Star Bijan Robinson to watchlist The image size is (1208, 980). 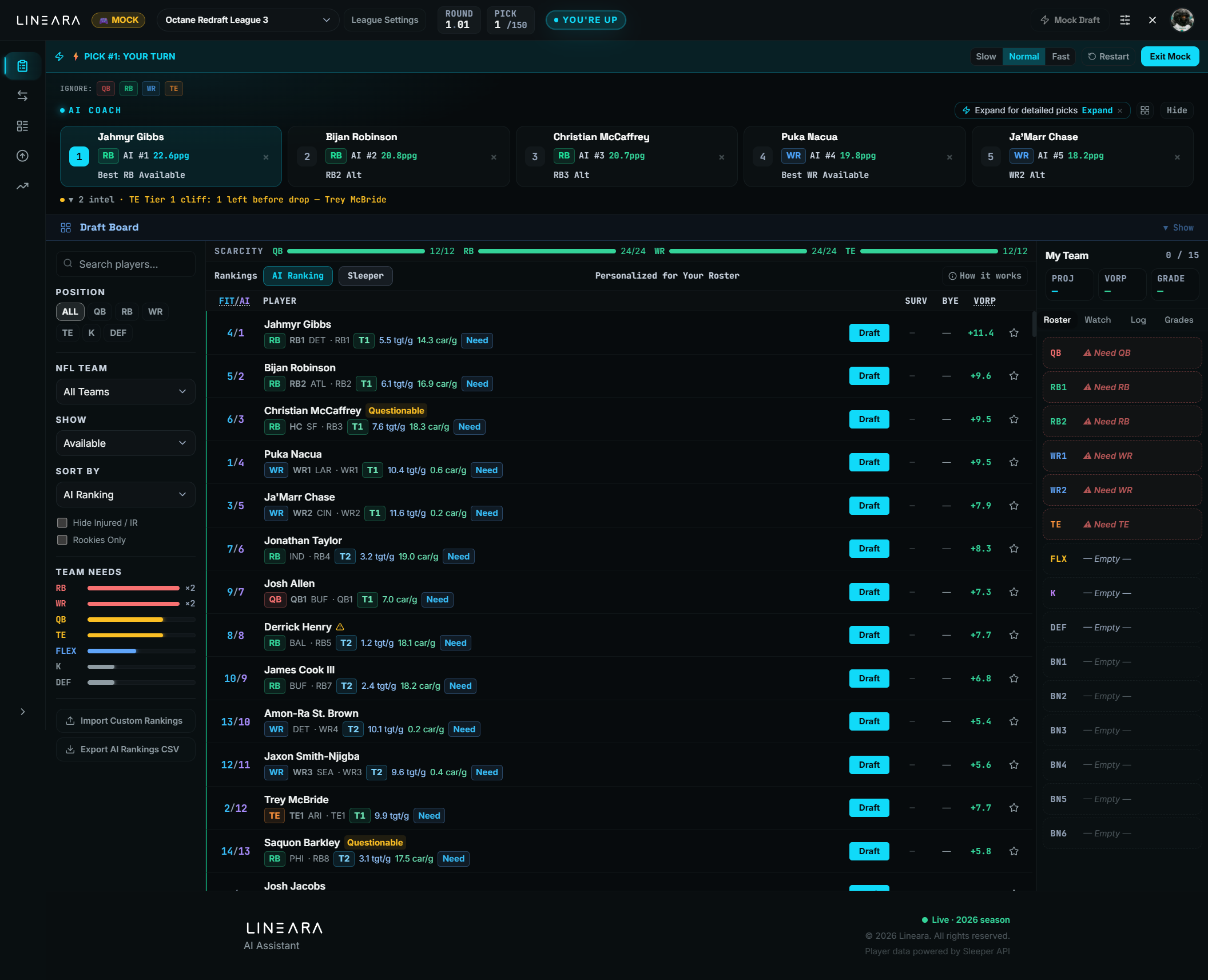[1014, 376]
